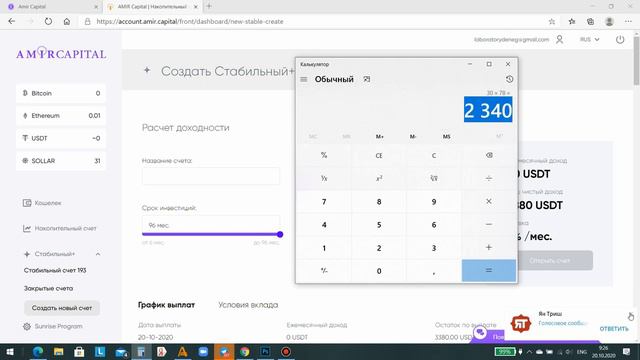Viewport: 640px width, 360px height.
Task: Click the minus key on calculator
Action: (x=489, y=224)
